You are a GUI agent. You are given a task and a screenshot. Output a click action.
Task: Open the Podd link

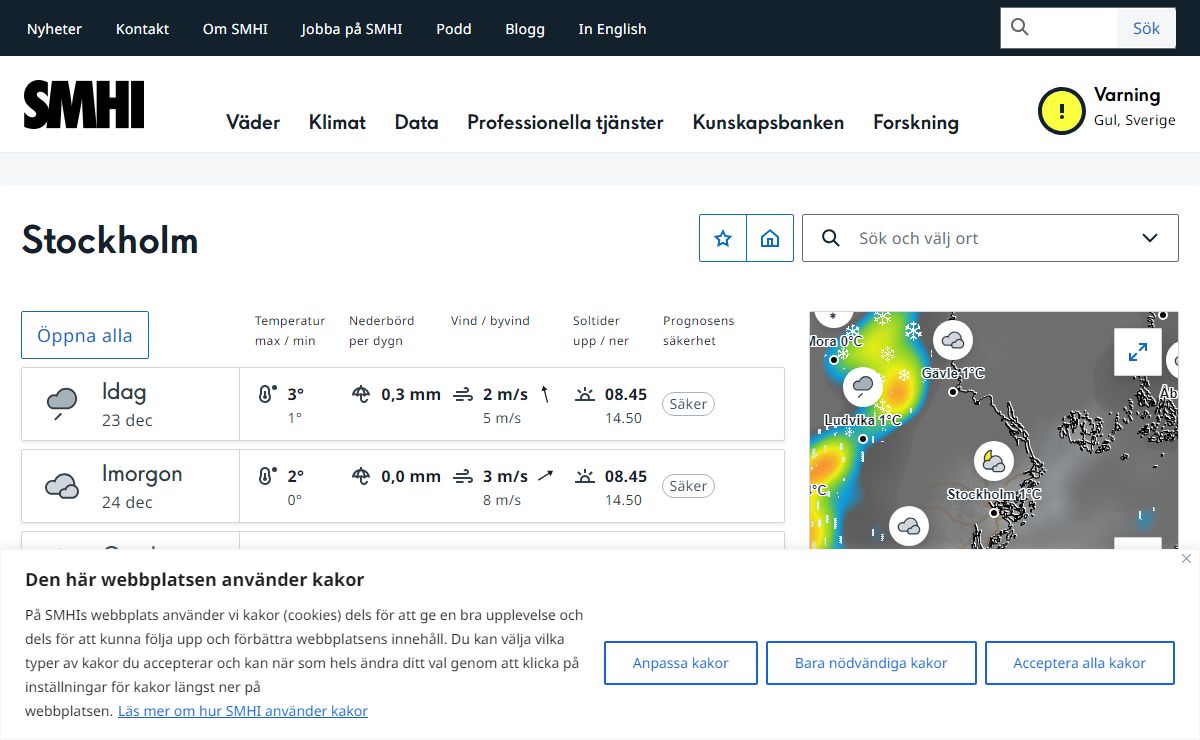(x=454, y=28)
